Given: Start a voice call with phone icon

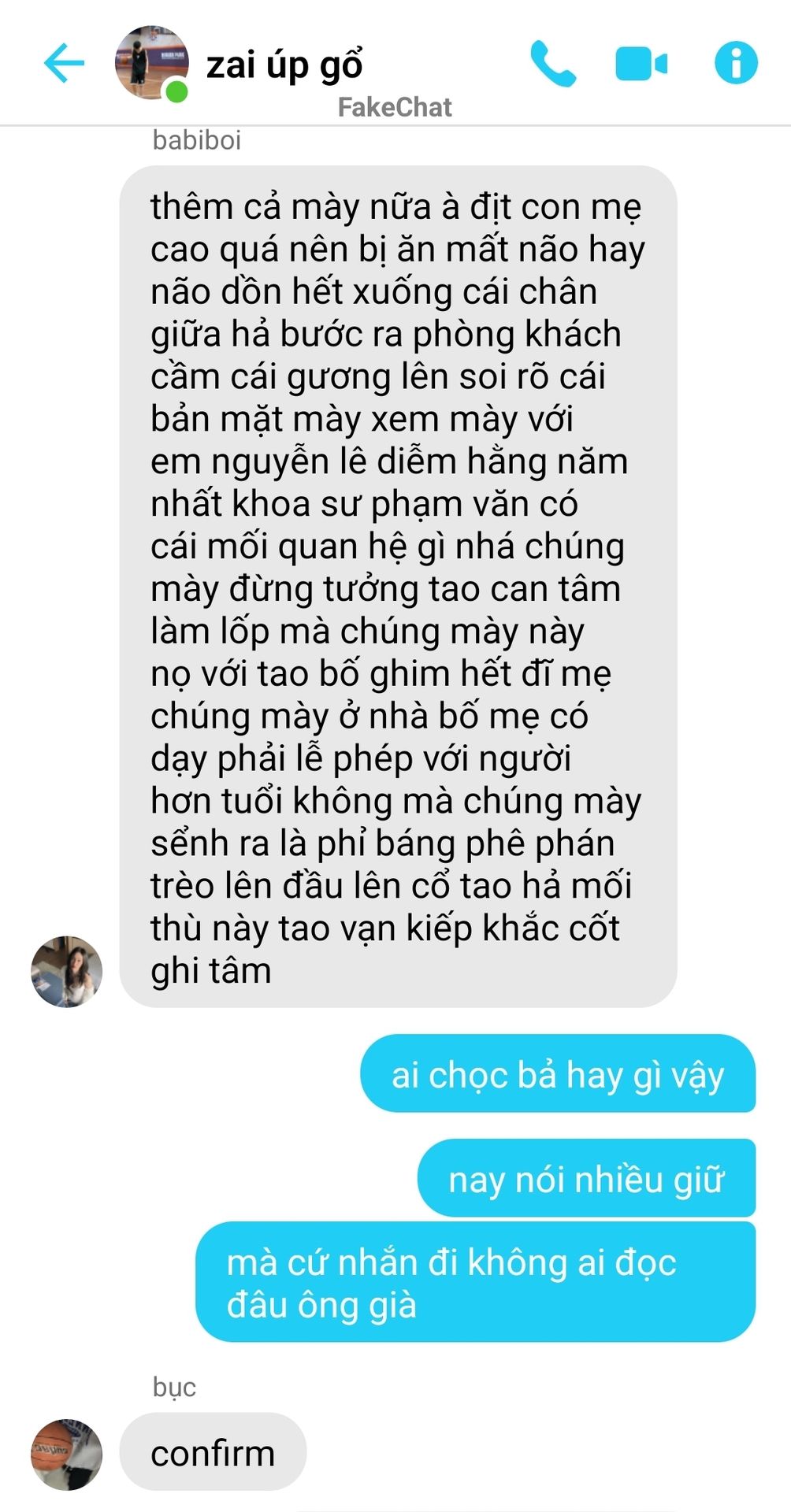Looking at the screenshot, I should (x=553, y=64).
